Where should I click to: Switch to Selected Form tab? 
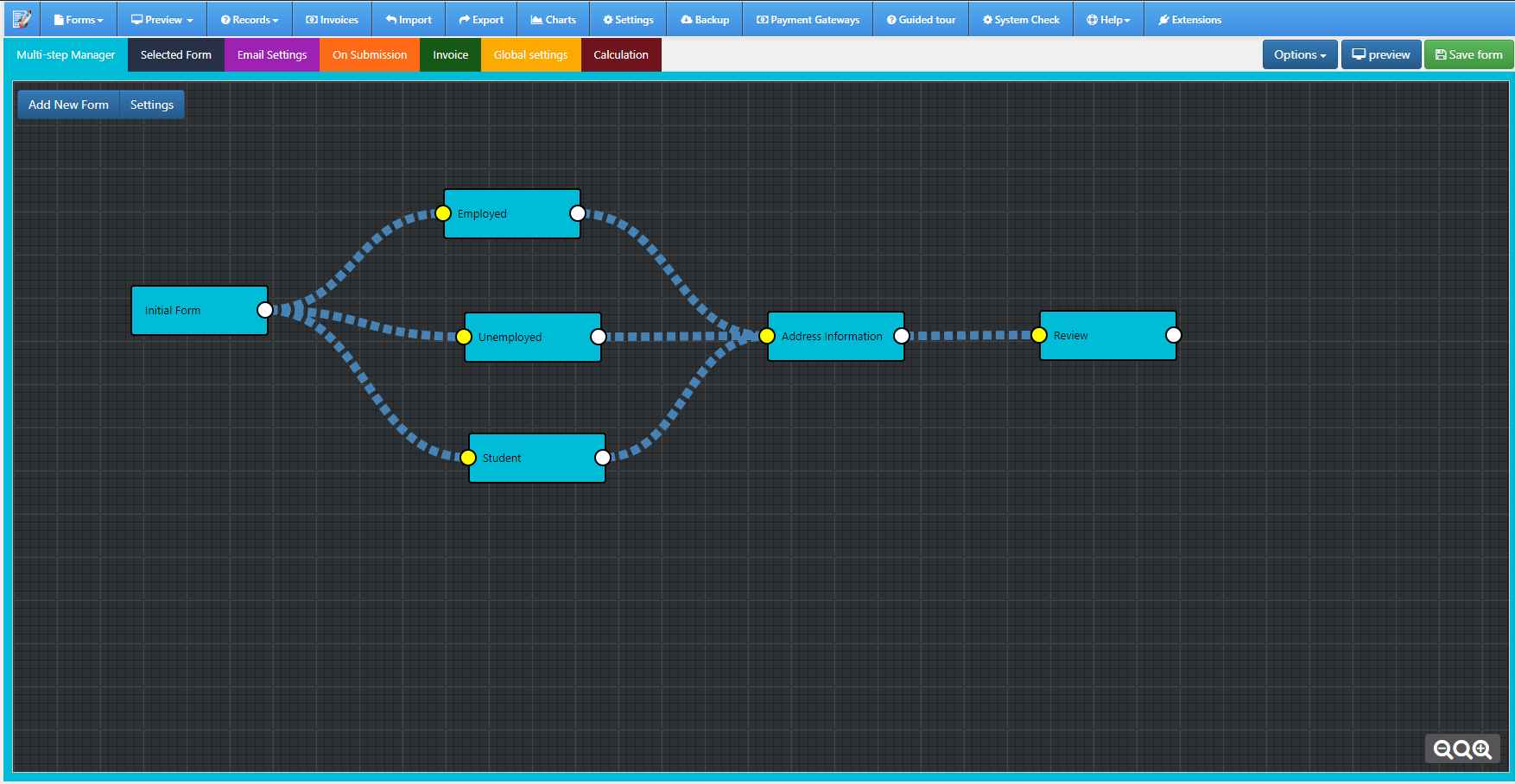coord(176,54)
